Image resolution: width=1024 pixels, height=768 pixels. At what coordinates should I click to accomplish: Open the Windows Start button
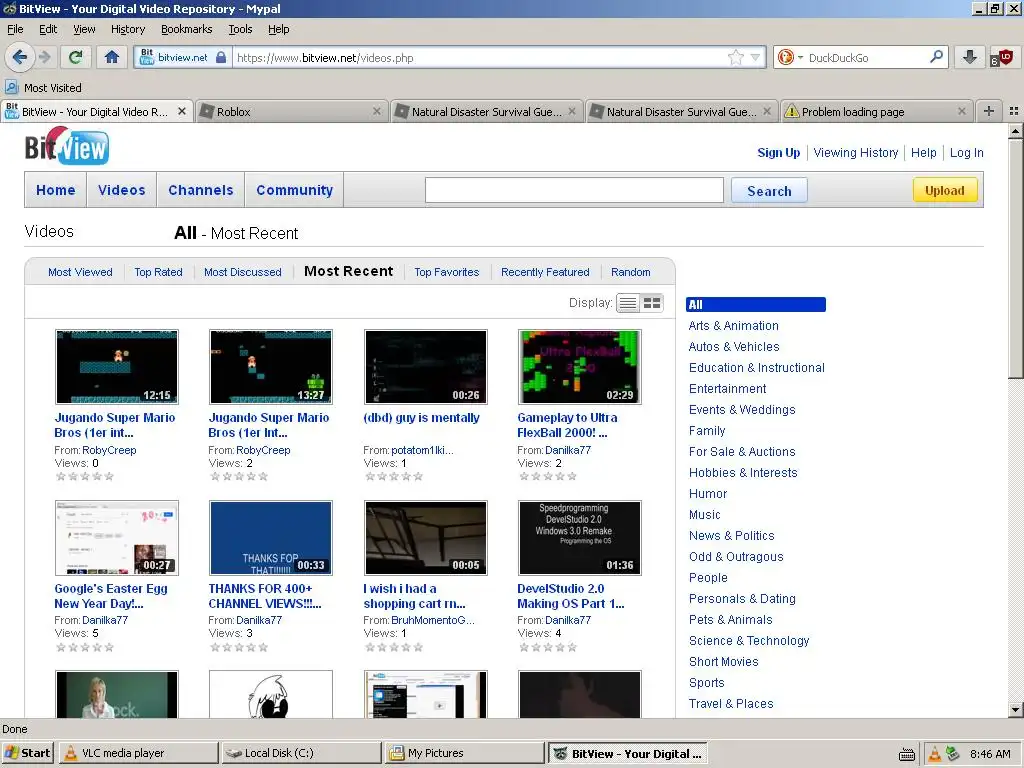tap(27, 753)
